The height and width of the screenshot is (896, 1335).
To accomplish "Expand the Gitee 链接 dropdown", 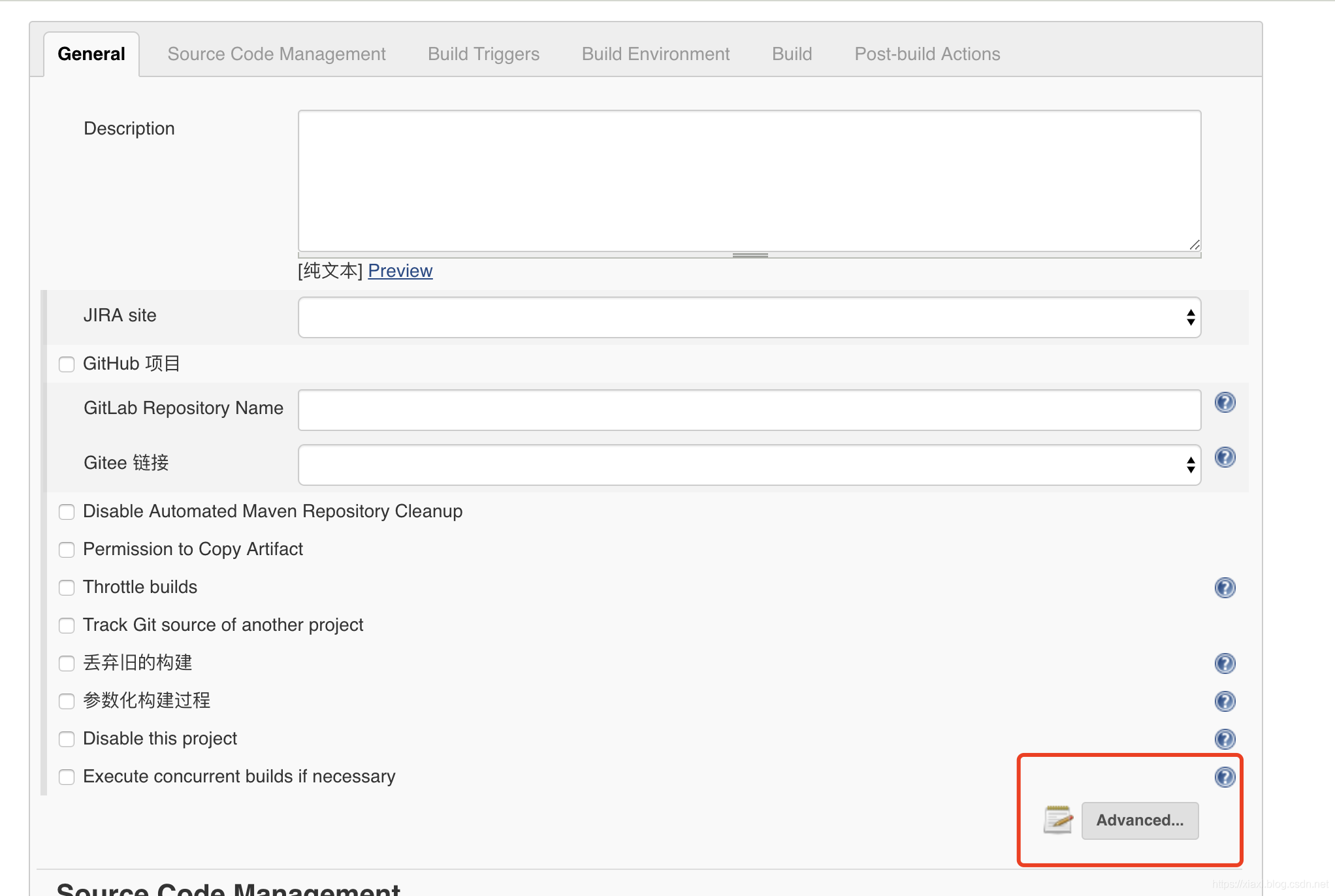I will pos(749,465).
